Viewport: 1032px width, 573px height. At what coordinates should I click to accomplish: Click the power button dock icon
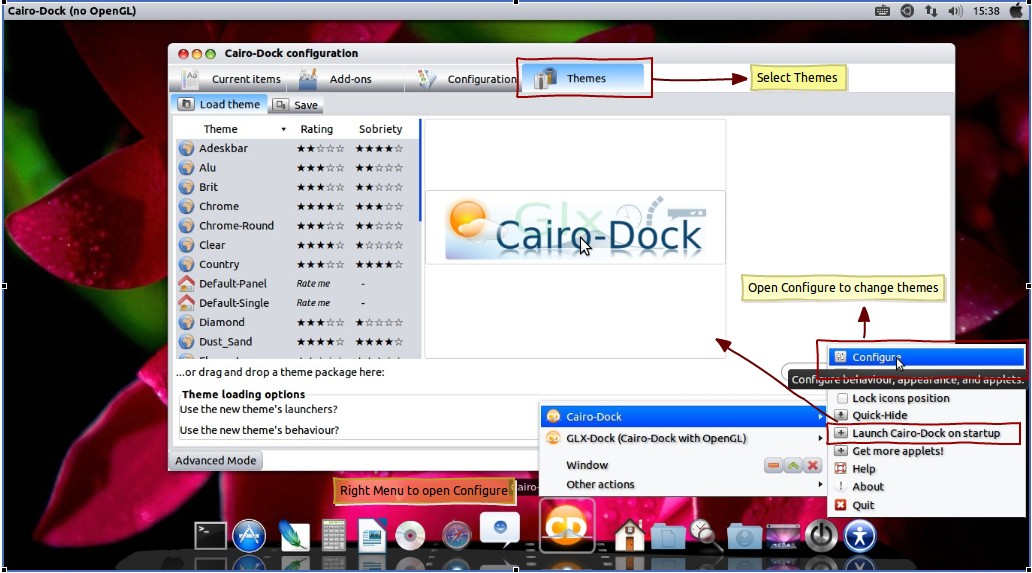(821, 536)
